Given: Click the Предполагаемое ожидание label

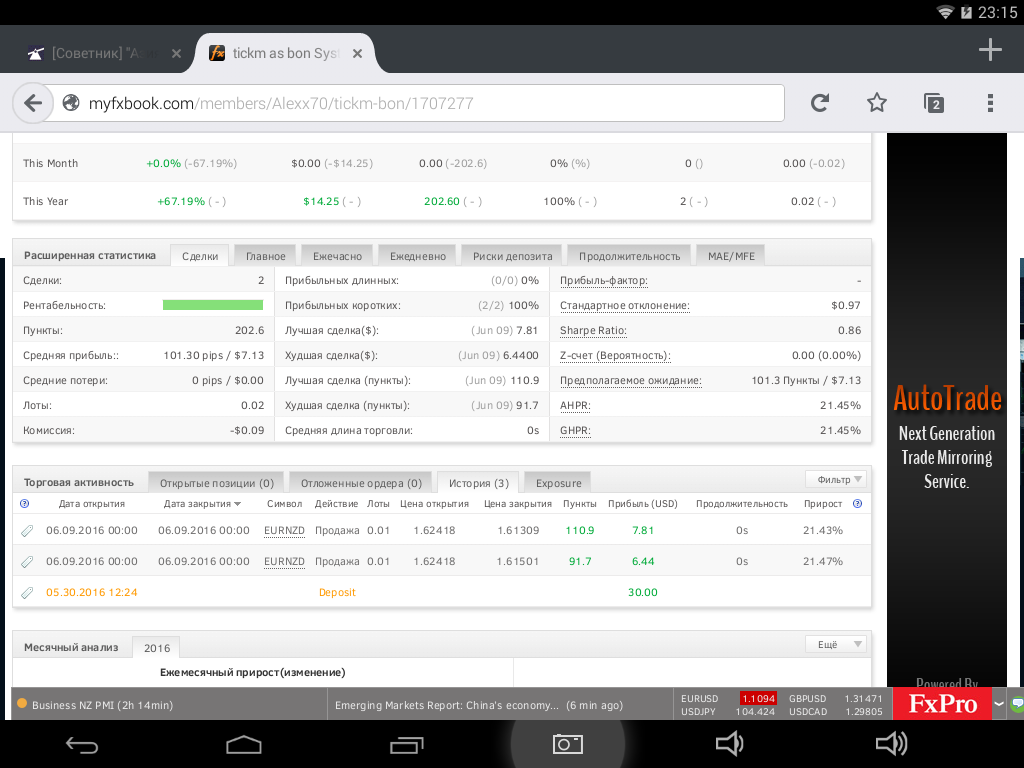Looking at the screenshot, I should click(x=631, y=381).
